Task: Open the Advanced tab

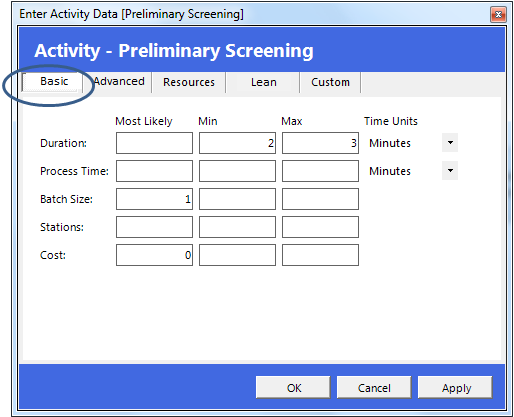Action: point(119,82)
